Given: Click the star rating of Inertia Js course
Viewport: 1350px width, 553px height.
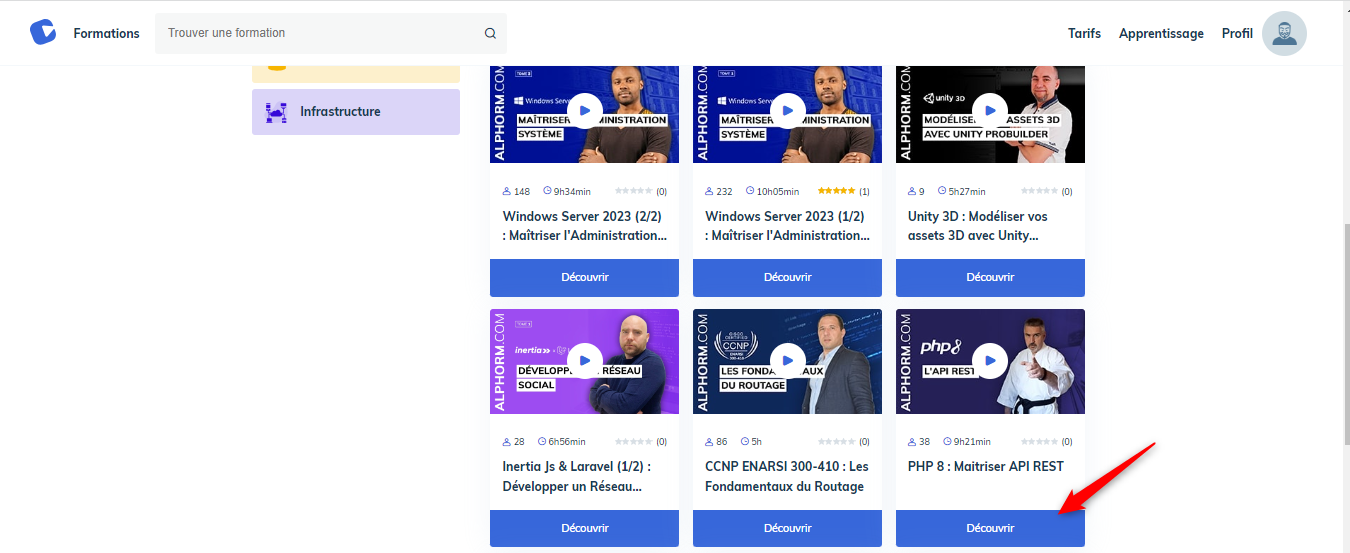Looking at the screenshot, I should point(634,441).
